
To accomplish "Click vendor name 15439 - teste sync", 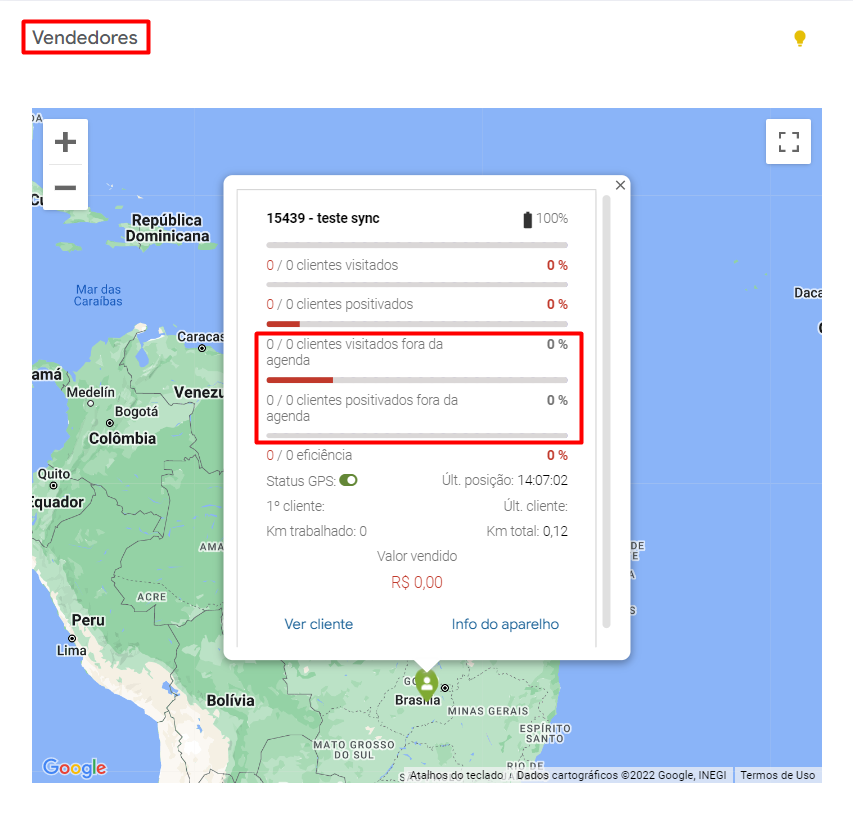I will coord(323,218).
